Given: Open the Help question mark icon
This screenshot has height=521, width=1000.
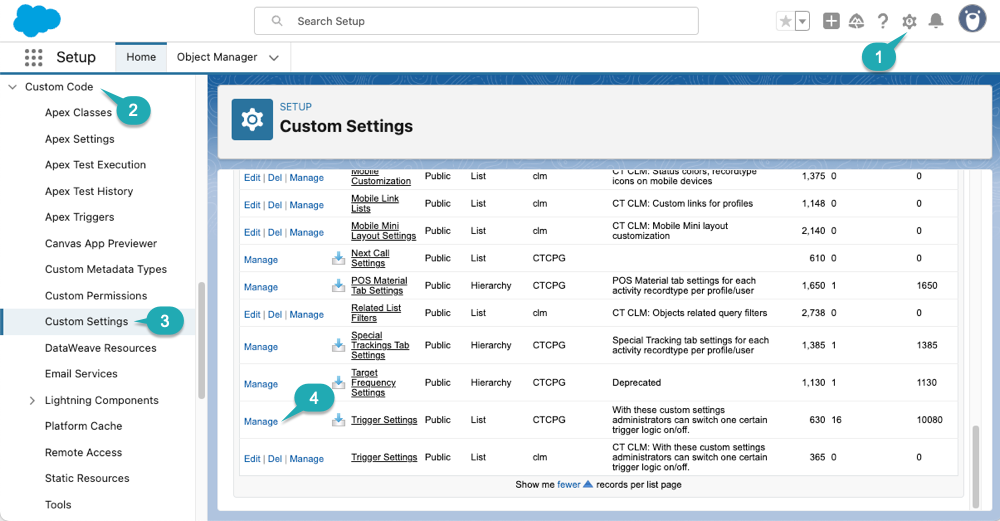Looking at the screenshot, I should tap(883, 21).
